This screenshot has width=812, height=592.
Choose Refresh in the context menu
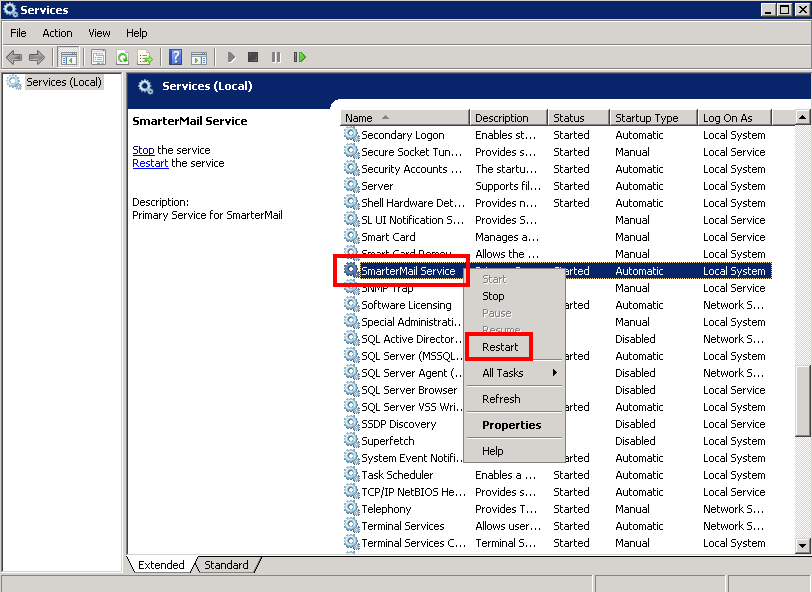[501, 399]
